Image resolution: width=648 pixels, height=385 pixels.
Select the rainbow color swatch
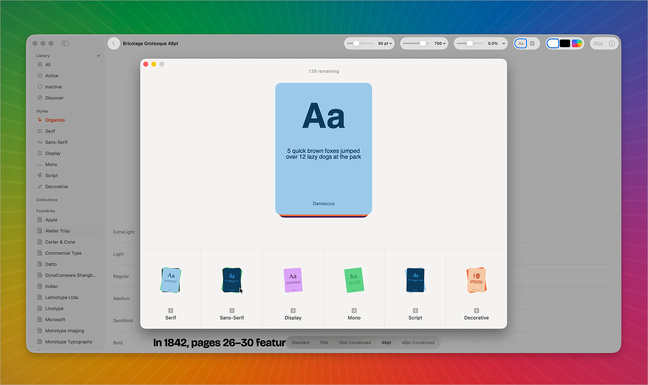click(x=577, y=43)
